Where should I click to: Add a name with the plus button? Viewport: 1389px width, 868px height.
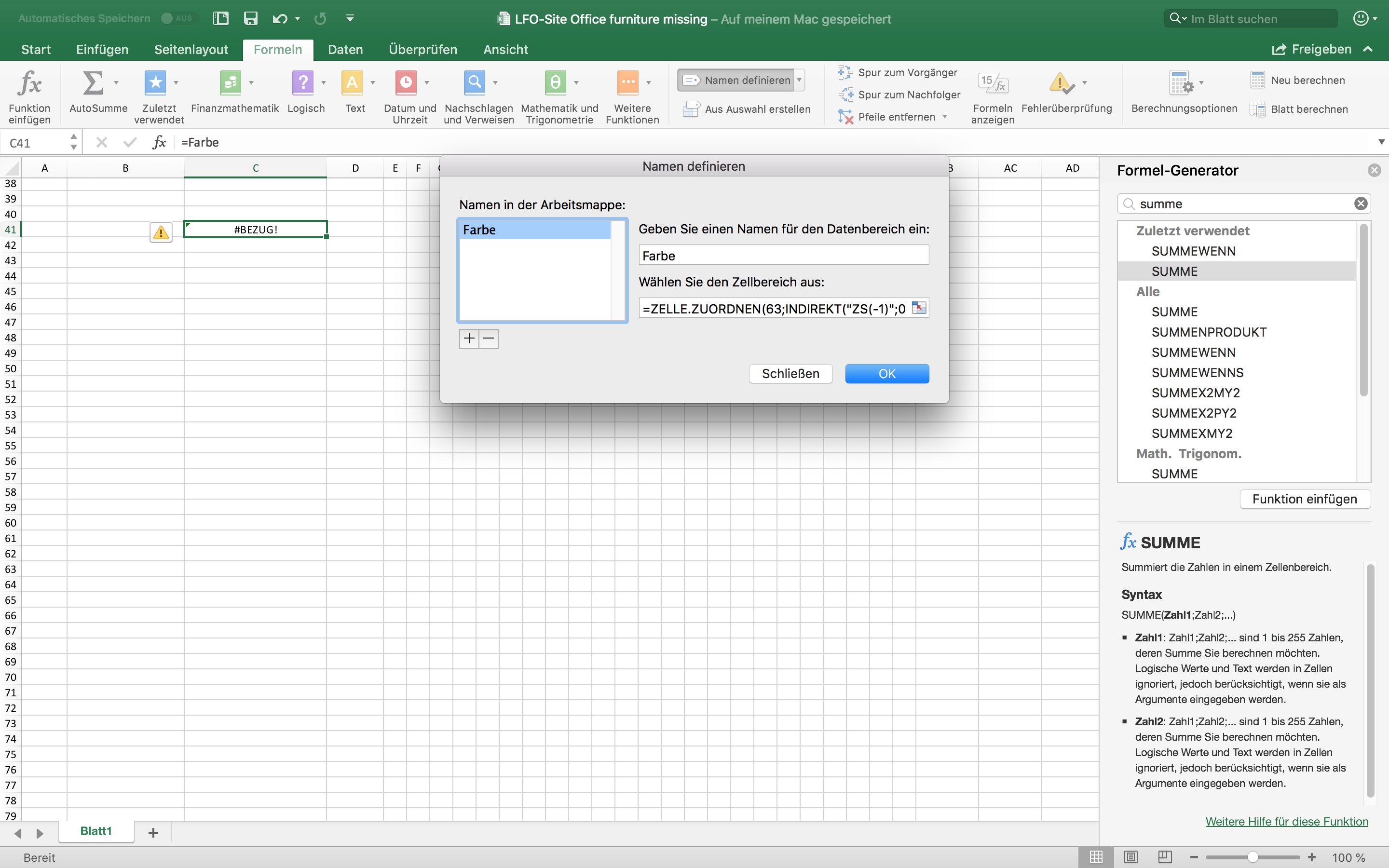pos(469,339)
